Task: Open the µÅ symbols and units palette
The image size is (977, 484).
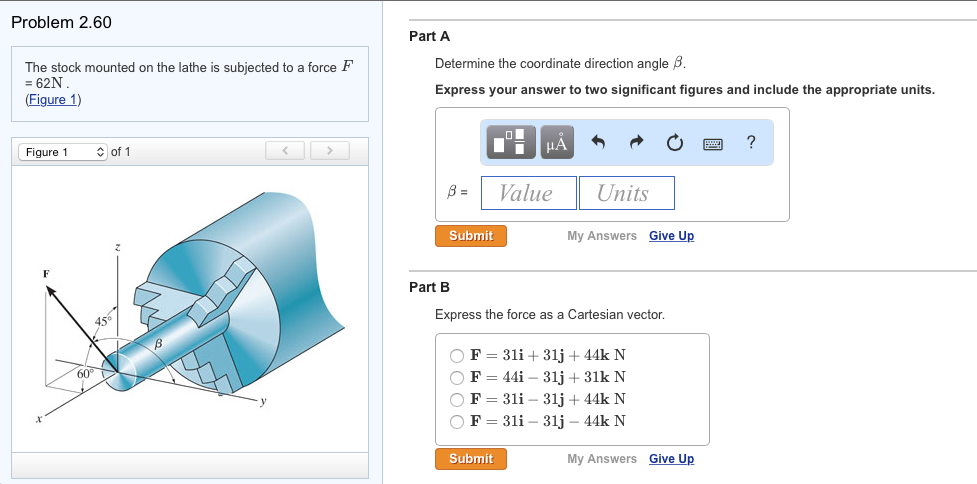Action: pyautogui.click(x=557, y=143)
